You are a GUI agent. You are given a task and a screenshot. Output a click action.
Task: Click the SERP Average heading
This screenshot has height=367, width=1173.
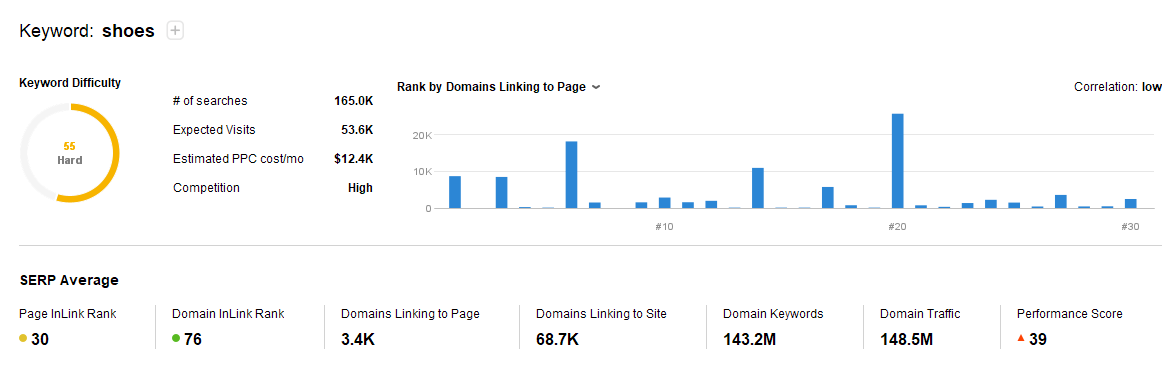pos(69,281)
